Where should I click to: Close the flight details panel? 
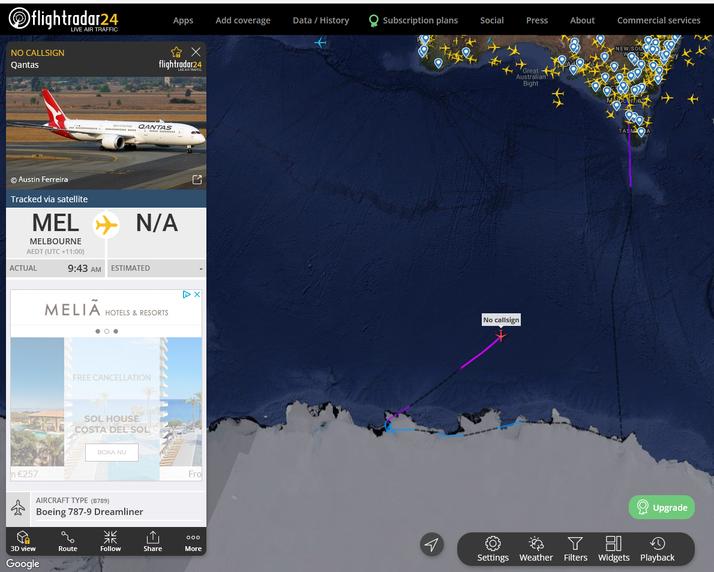click(196, 51)
